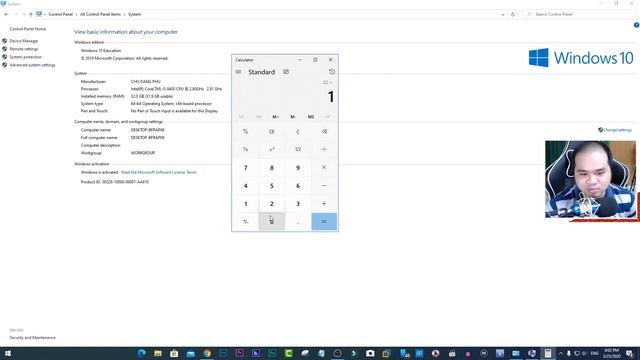Click the CE clear entry key
The image size is (640, 360).
click(271, 131)
